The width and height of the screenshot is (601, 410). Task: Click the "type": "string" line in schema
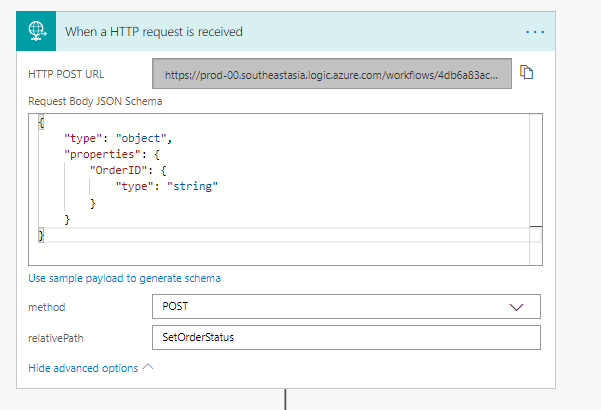tap(166, 186)
